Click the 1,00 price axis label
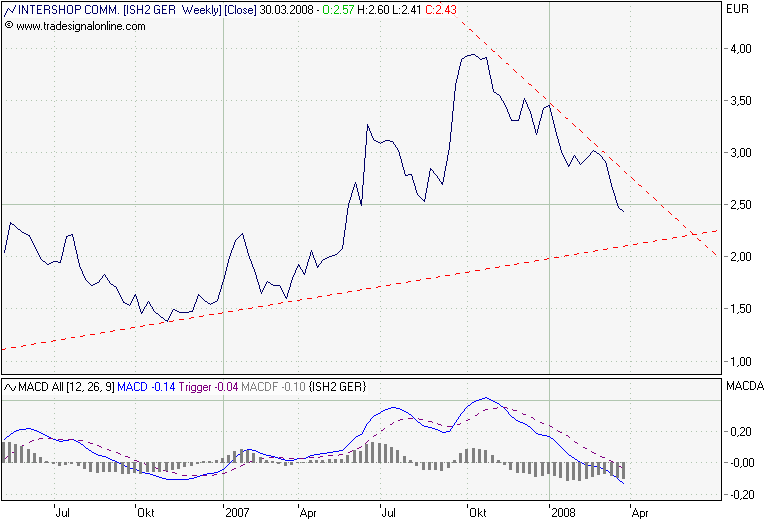This screenshot has height=520, width=769. 740,362
